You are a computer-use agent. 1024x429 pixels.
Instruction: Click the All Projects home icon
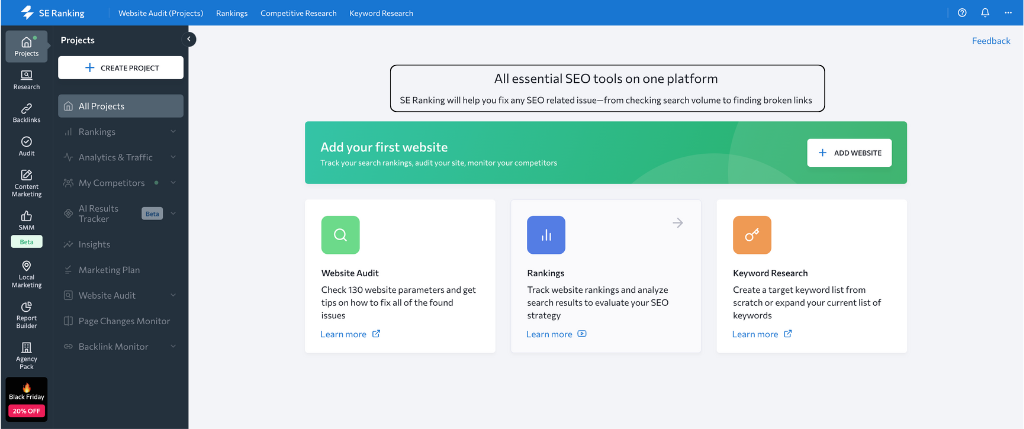pos(68,106)
